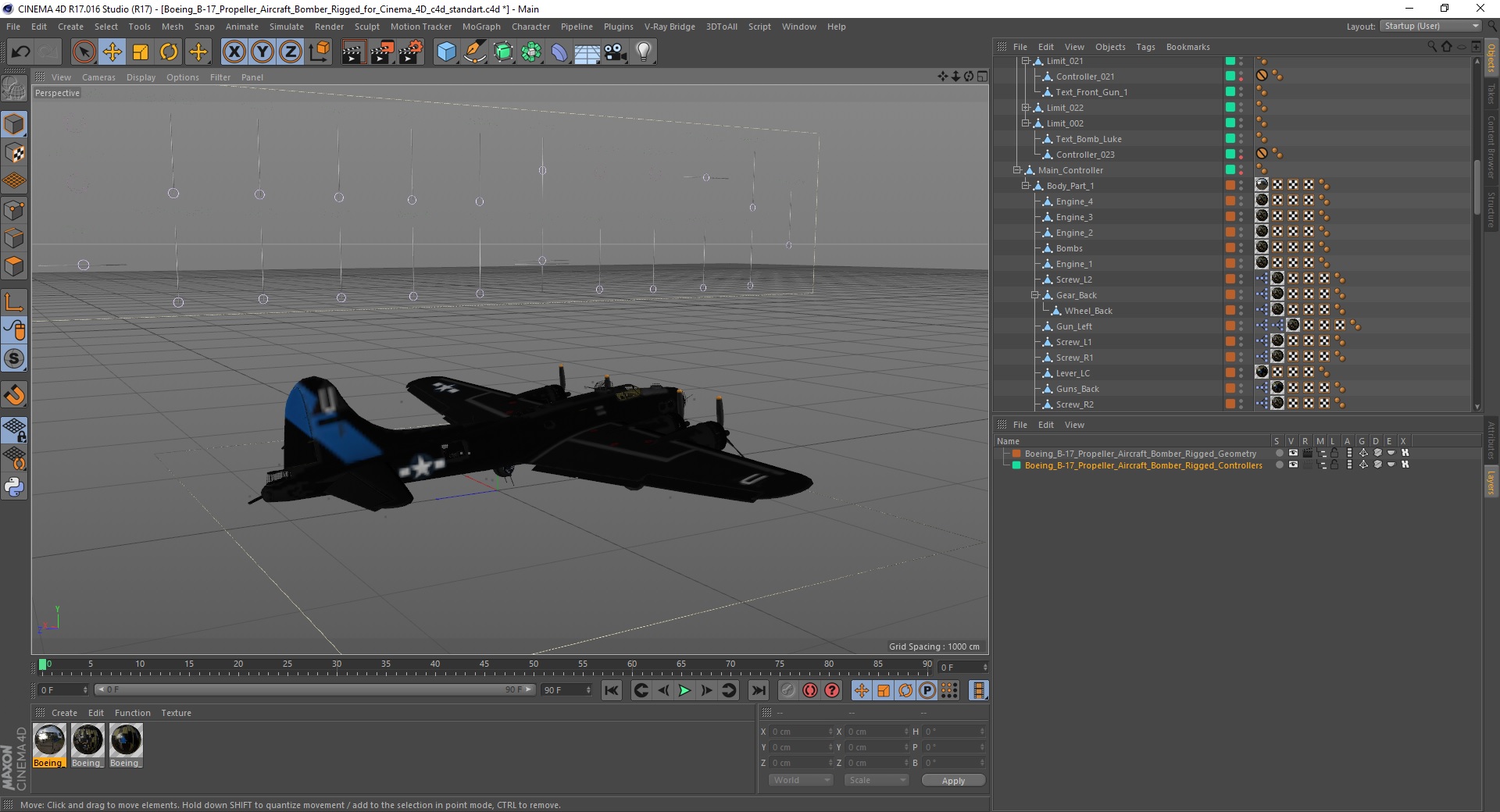Open viewport Cameras menu
The height and width of the screenshot is (812, 1500).
coord(98,77)
